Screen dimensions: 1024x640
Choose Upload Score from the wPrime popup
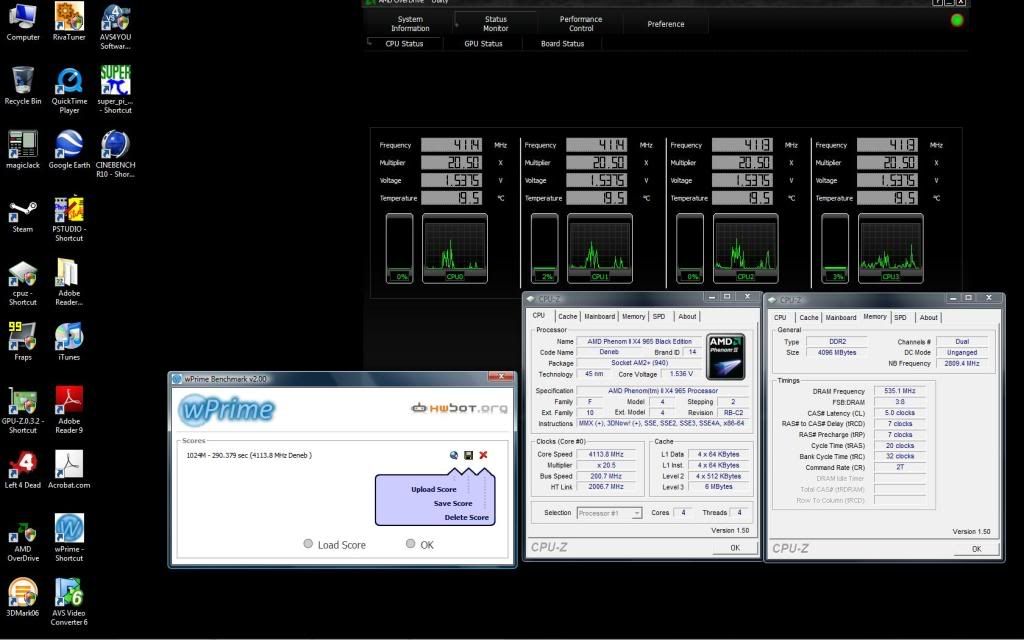pyautogui.click(x=434, y=489)
